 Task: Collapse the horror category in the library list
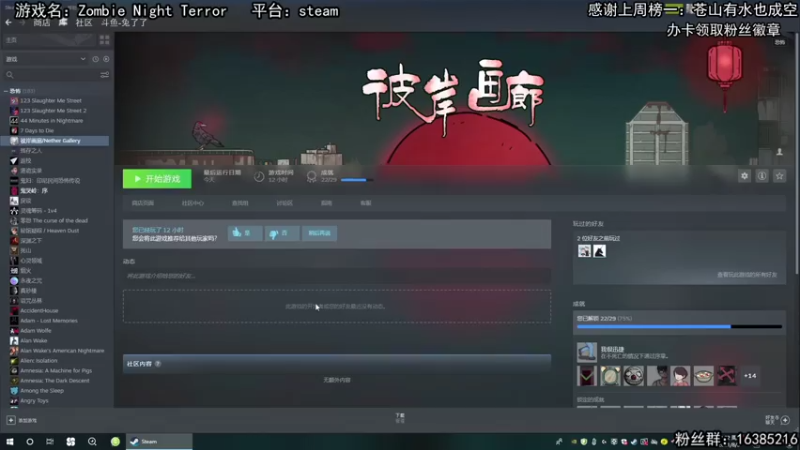point(6,91)
